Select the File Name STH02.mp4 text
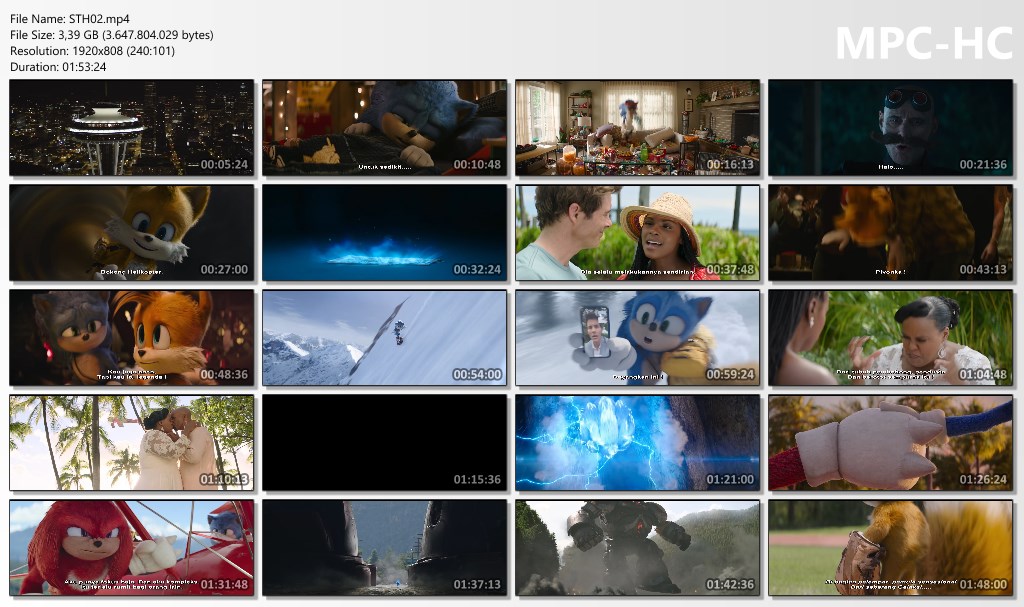 (70, 19)
